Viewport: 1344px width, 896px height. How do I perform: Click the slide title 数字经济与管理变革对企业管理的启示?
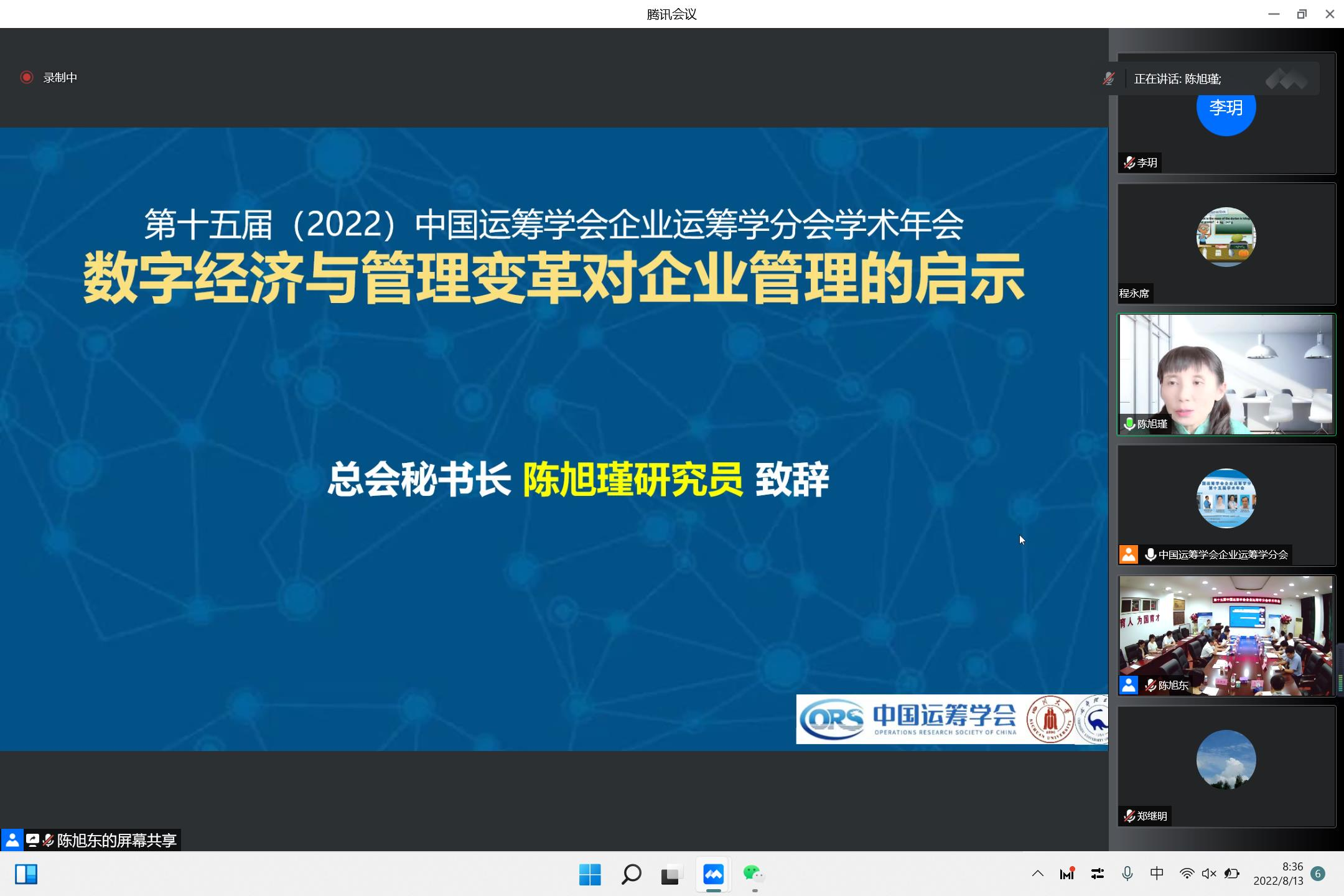[x=554, y=278]
